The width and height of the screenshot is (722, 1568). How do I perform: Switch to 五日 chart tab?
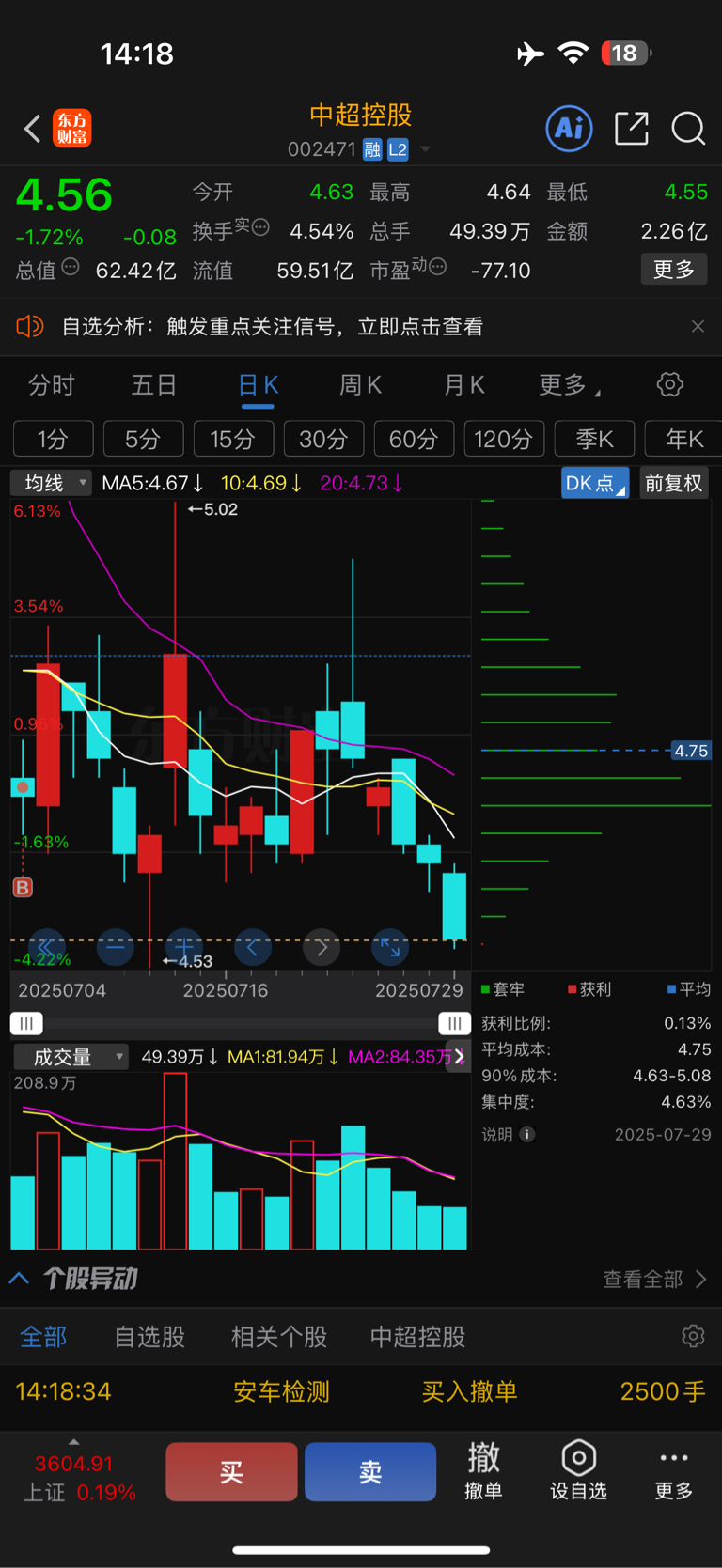click(154, 384)
